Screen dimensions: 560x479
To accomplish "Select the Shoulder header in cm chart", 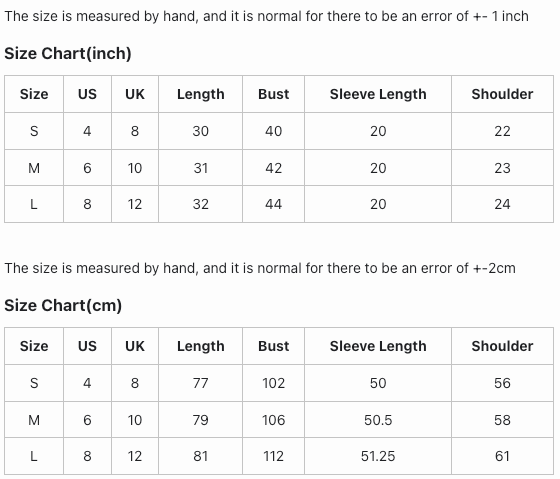I will click(502, 346).
